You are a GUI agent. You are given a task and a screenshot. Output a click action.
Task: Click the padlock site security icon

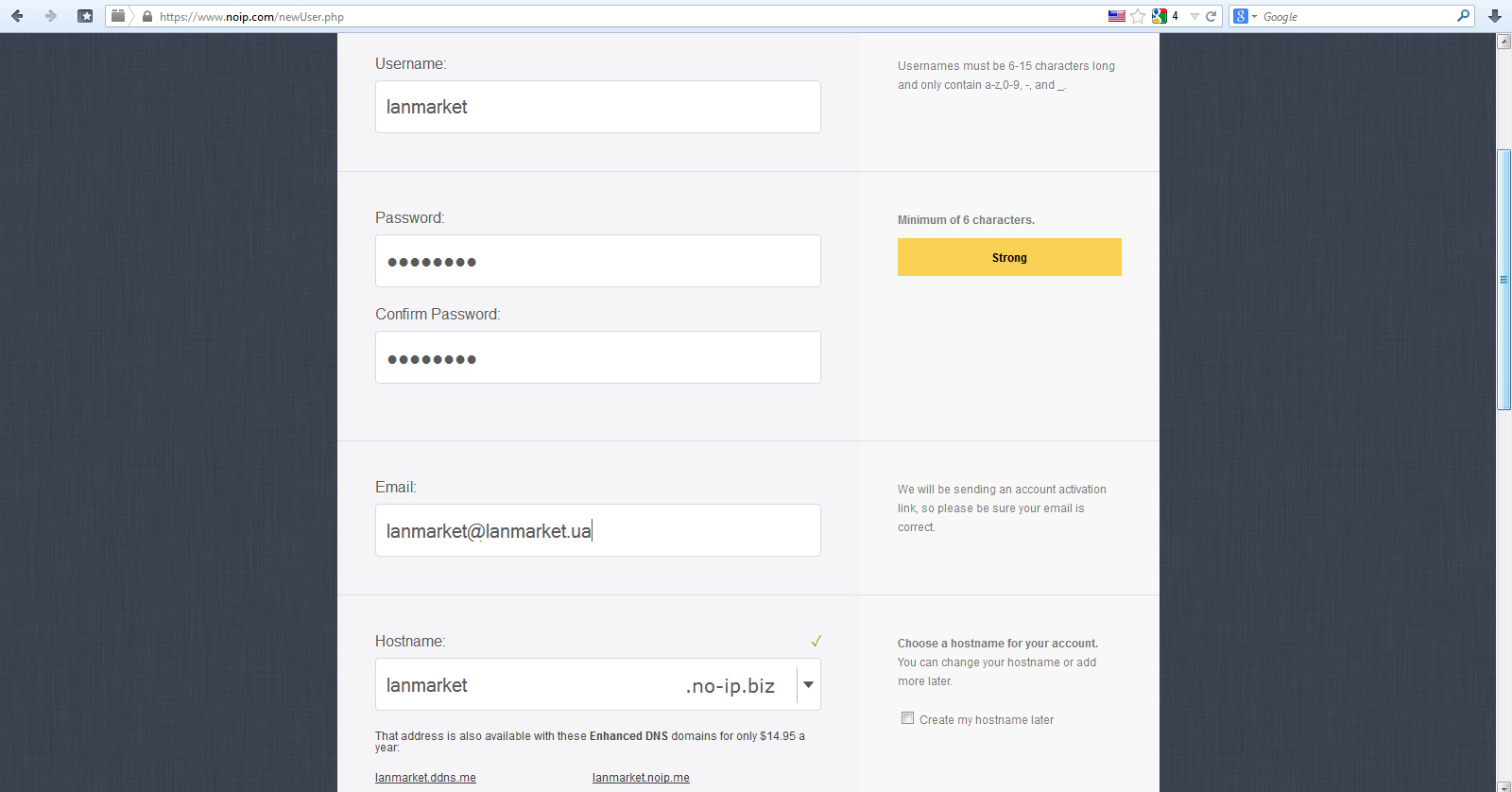pyautogui.click(x=146, y=16)
